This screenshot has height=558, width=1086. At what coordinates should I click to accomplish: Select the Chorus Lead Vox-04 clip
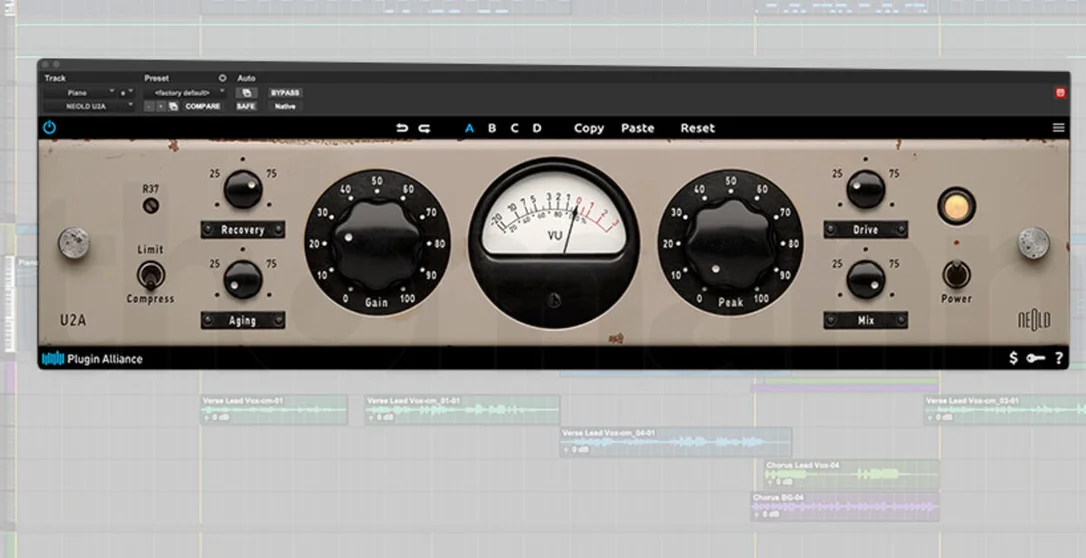pyautogui.click(x=852, y=474)
